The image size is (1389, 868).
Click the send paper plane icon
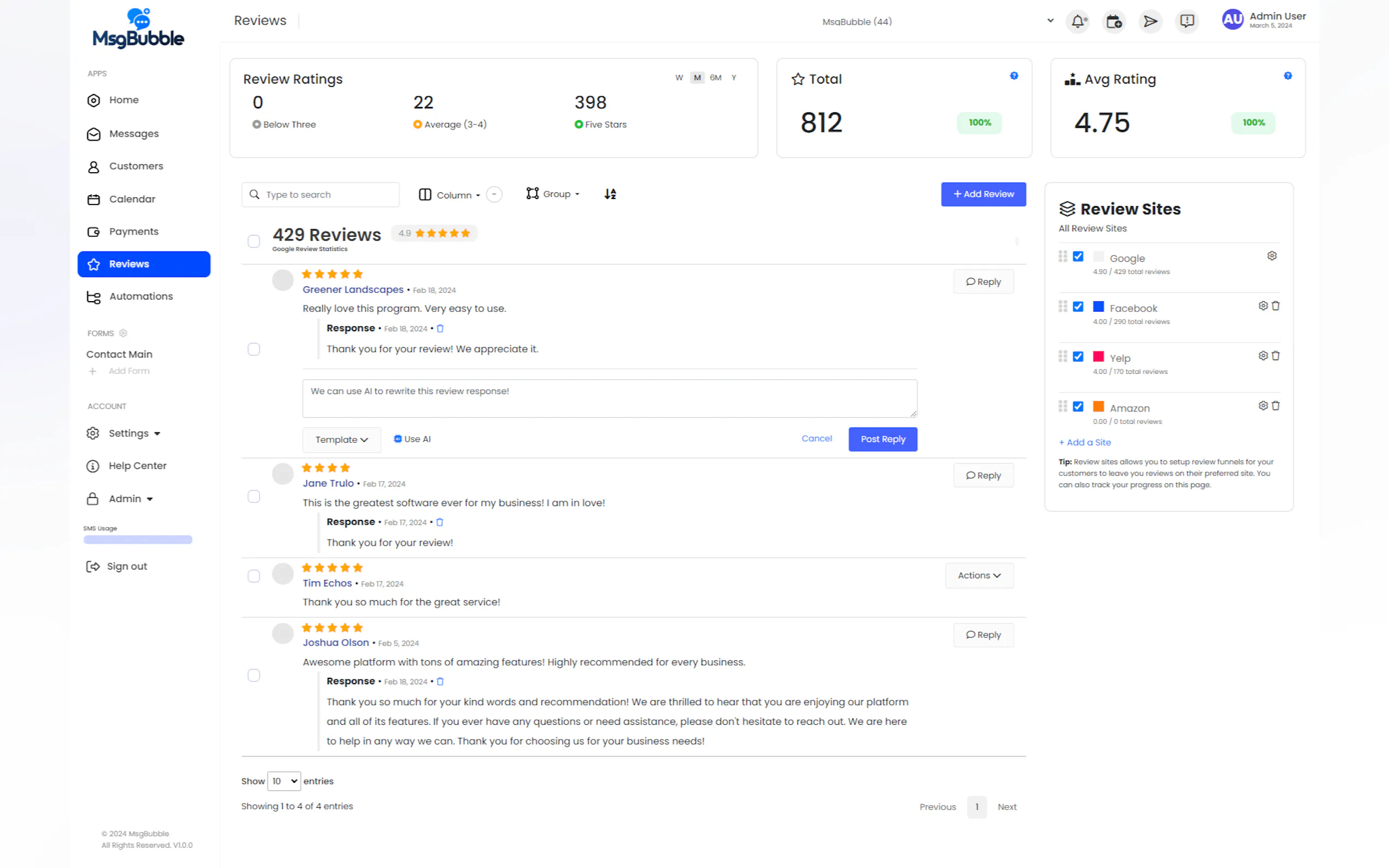(x=1150, y=22)
